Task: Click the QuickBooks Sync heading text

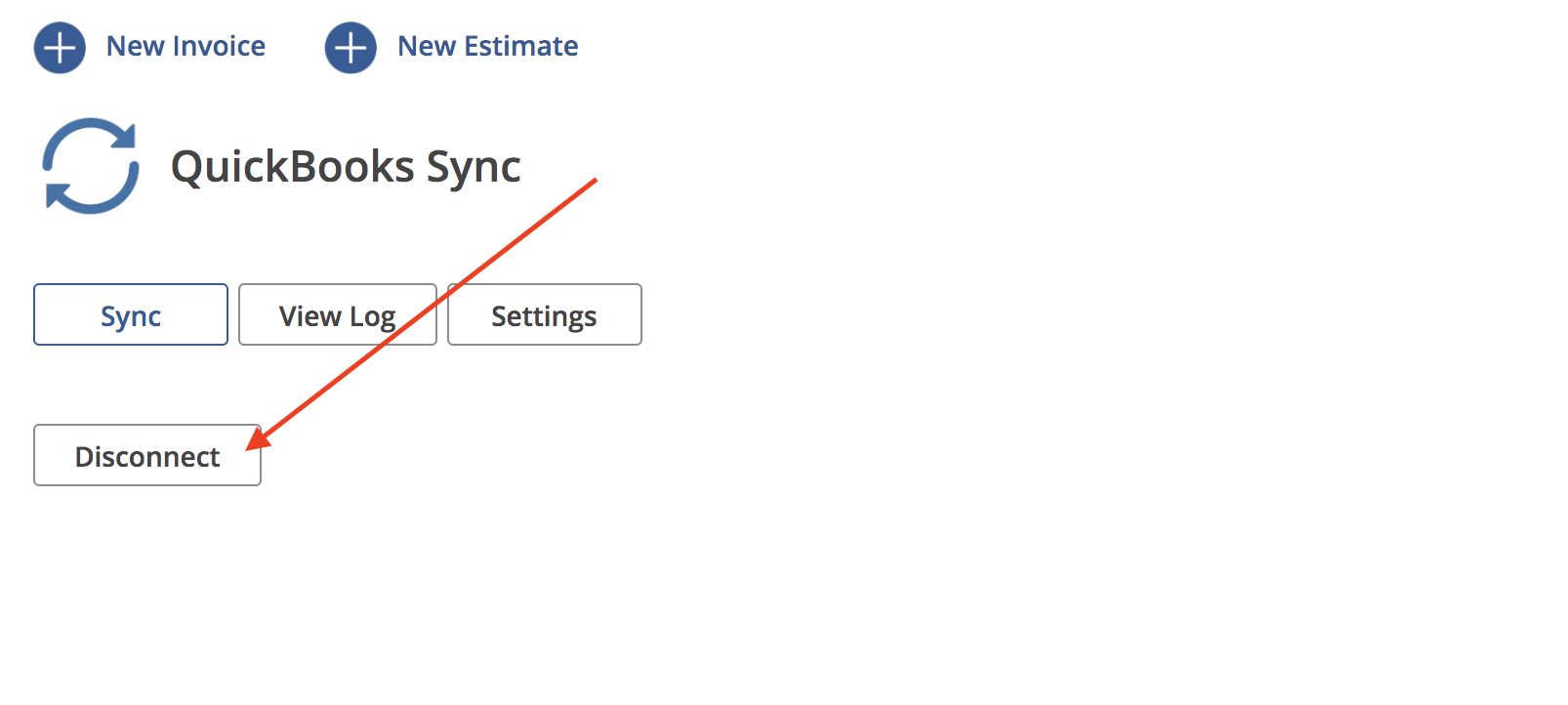Action: tap(346, 166)
